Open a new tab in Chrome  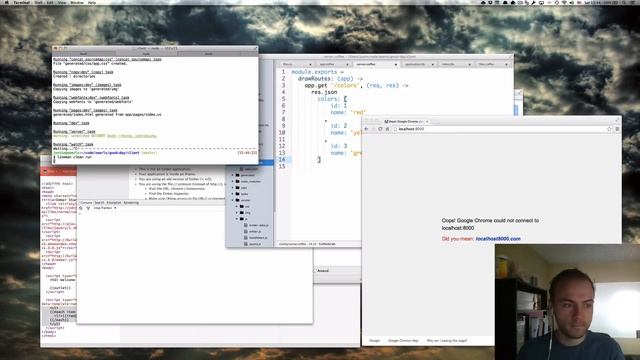tap(435, 122)
